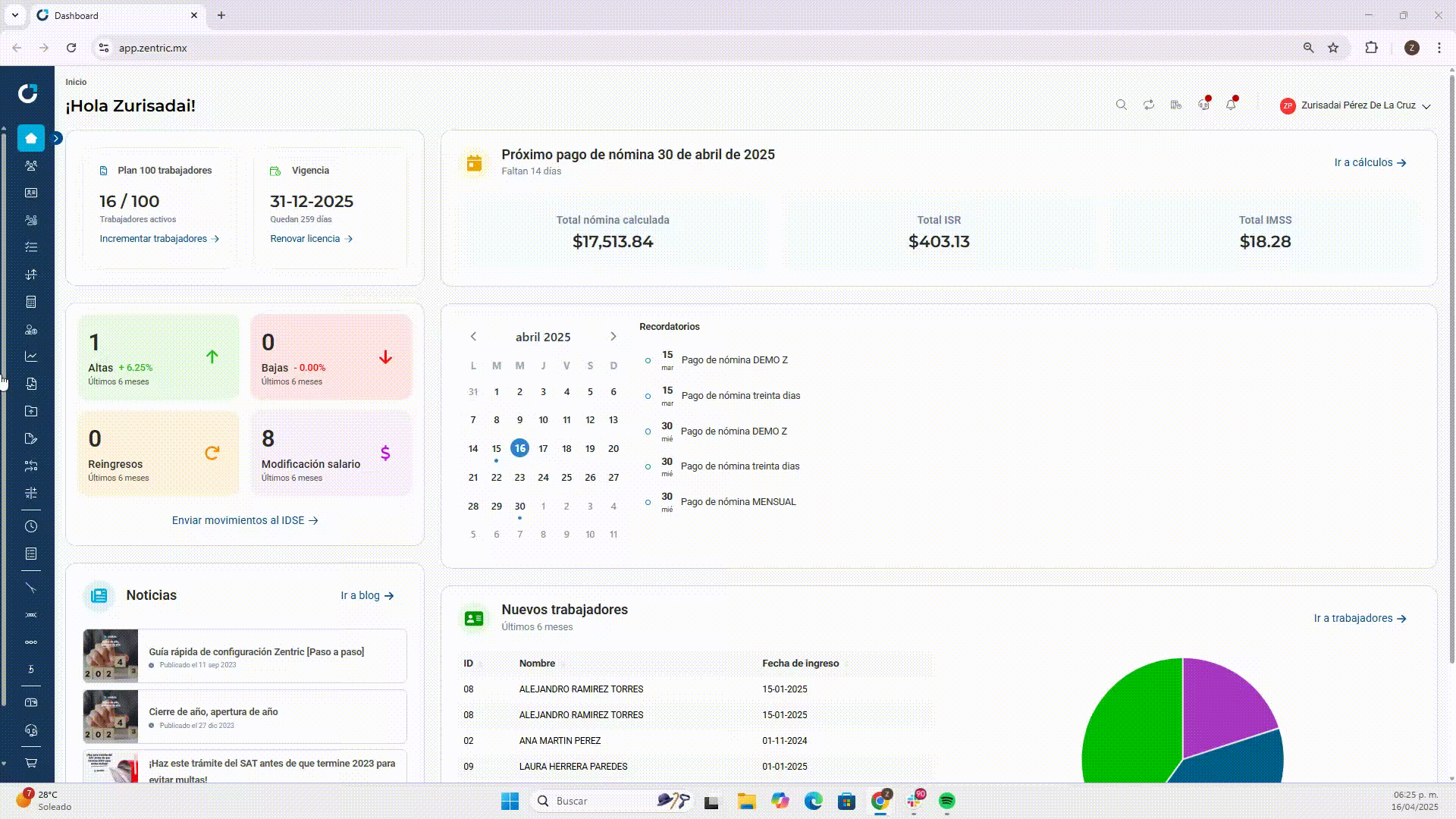
Task: Sort the table by the Nombre column
Action: (541, 664)
